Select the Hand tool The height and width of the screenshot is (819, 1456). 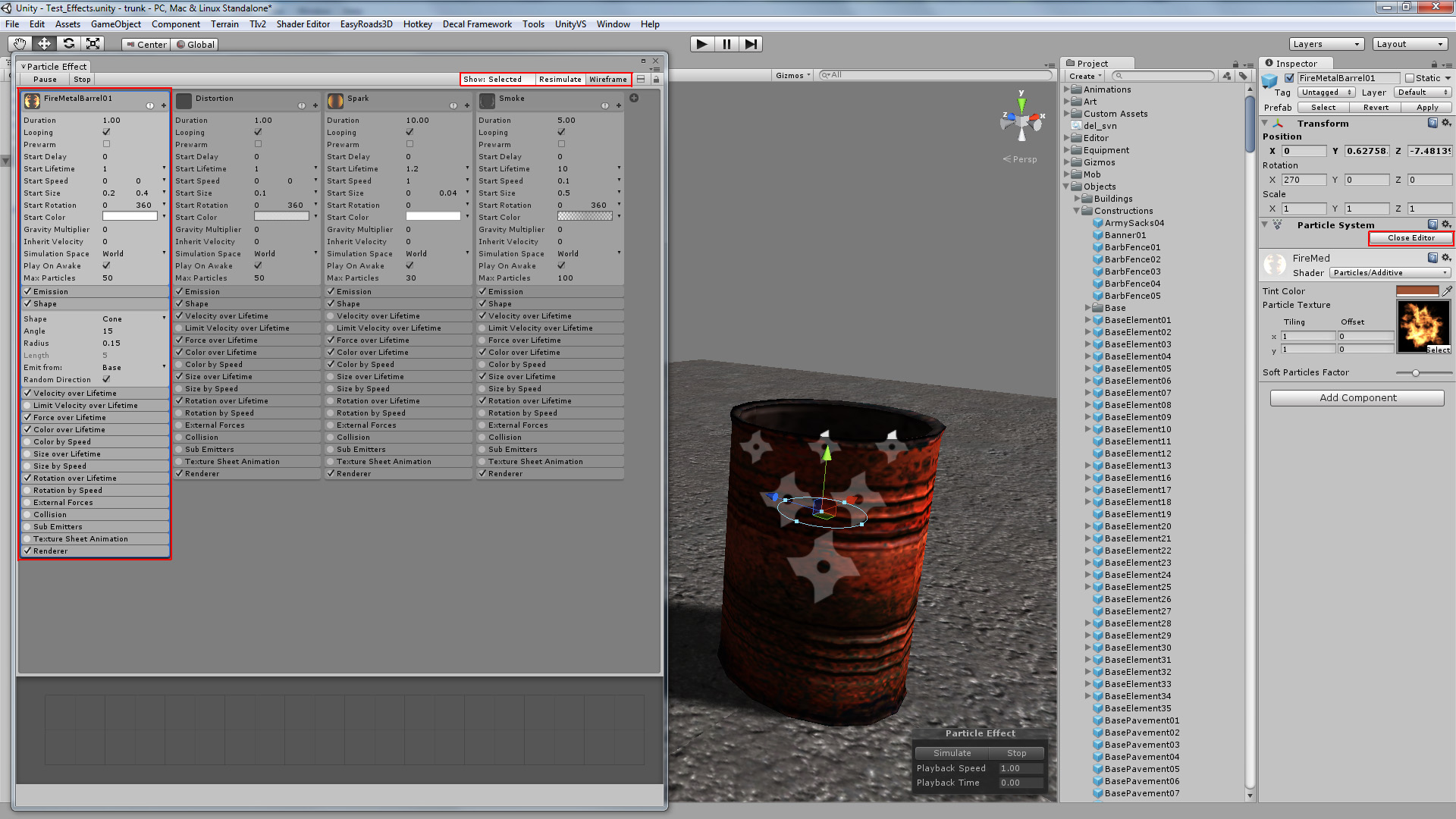click(20, 44)
